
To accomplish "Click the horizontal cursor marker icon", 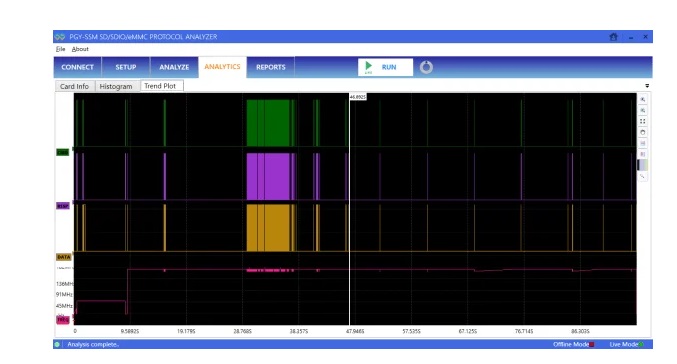I will (x=642, y=143).
